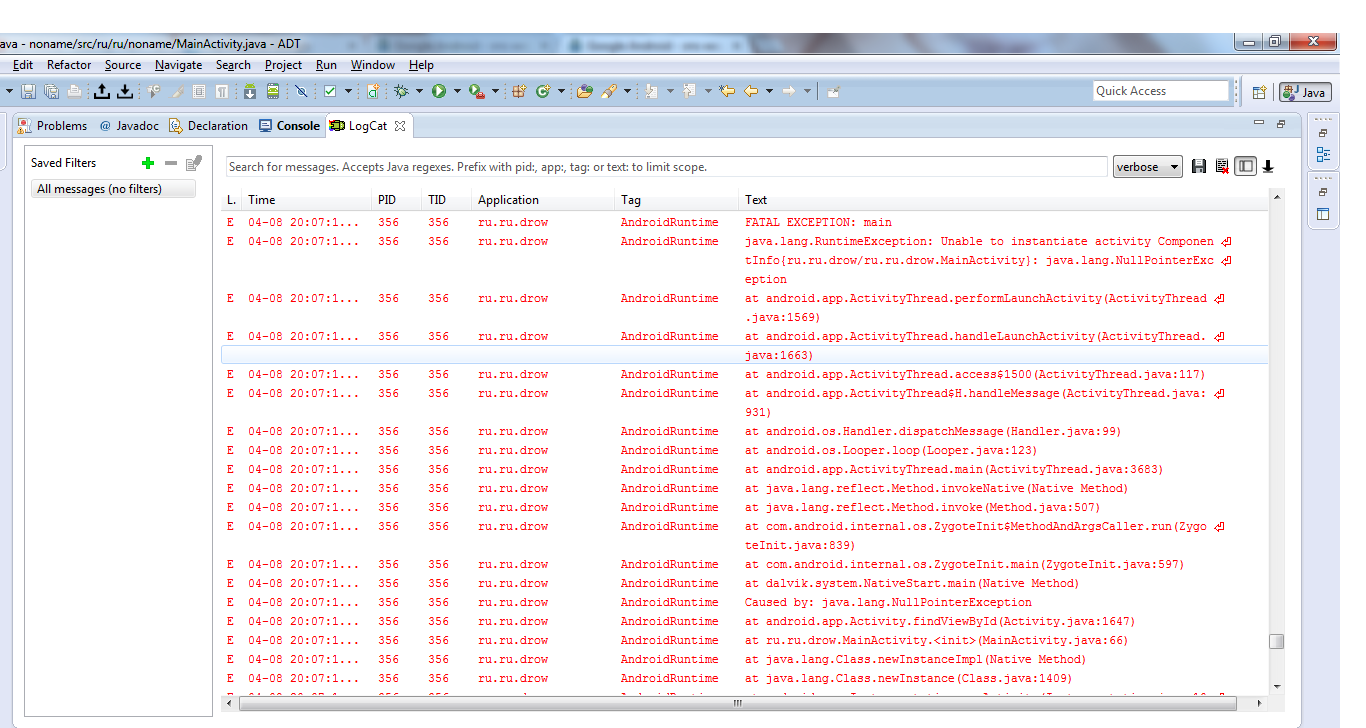
Task: Click the green Run icon
Action: [x=438, y=91]
